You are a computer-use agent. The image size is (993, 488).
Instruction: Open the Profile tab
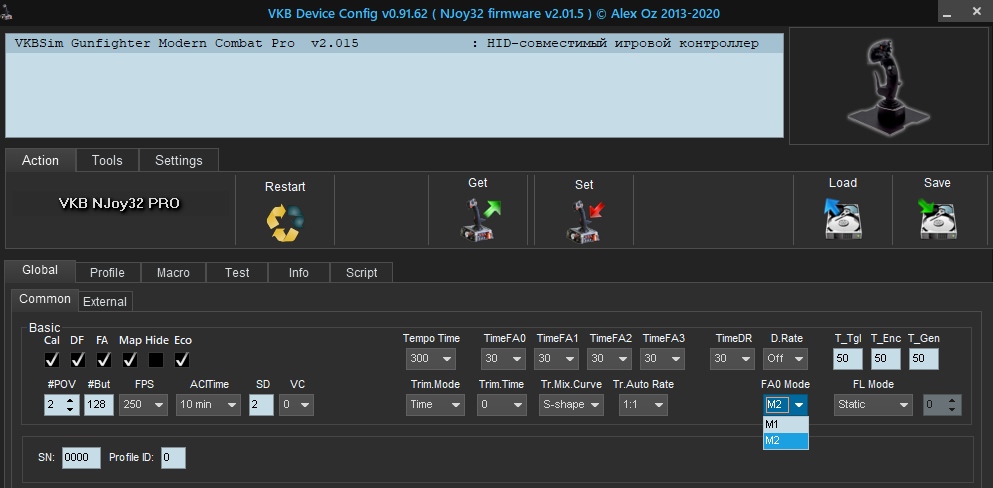pyautogui.click(x=107, y=273)
